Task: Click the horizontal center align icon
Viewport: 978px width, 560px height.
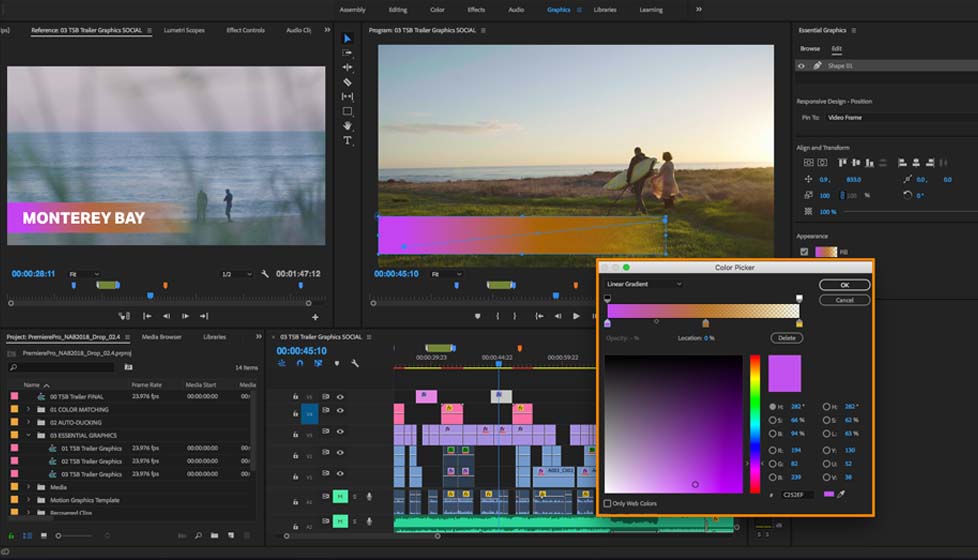Action: [x=916, y=163]
